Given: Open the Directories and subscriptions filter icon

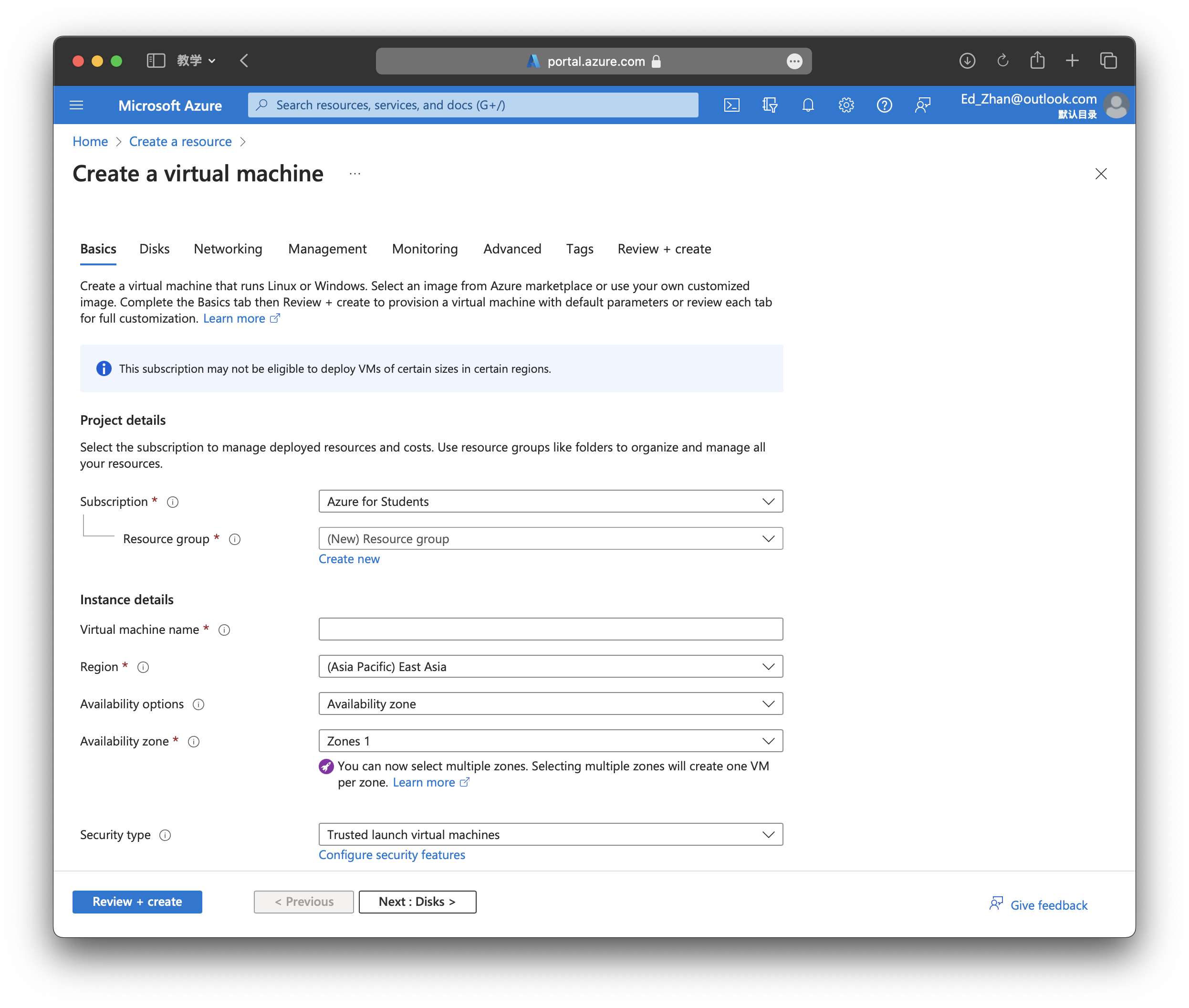Looking at the screenshot, I should tap(770, 105).
